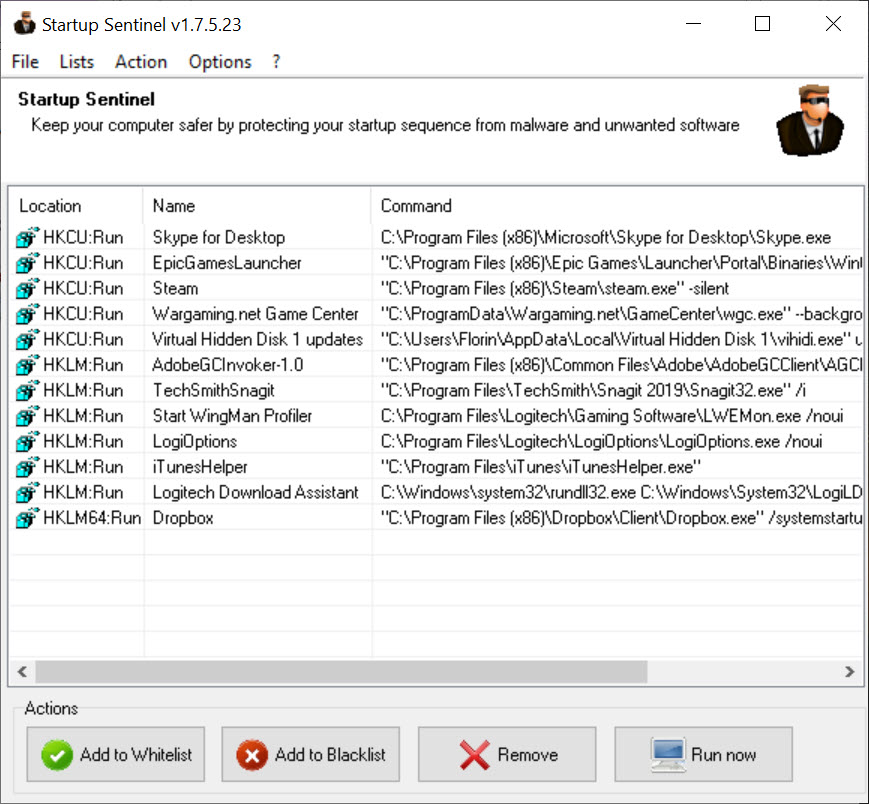Click the registry icon in the Steam row

pos(27,288)
